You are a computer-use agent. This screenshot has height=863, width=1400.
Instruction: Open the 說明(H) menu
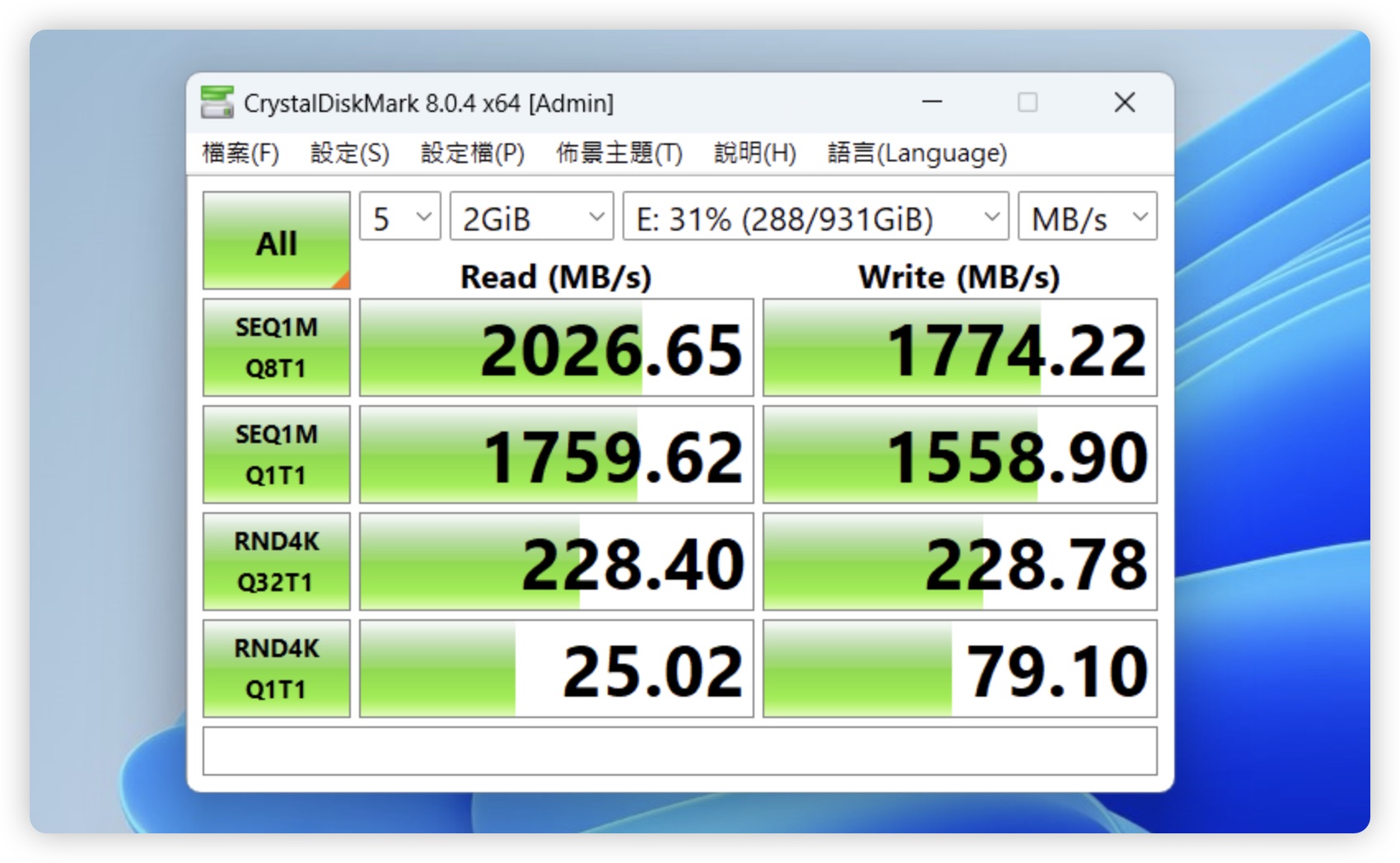click(755, 153)
